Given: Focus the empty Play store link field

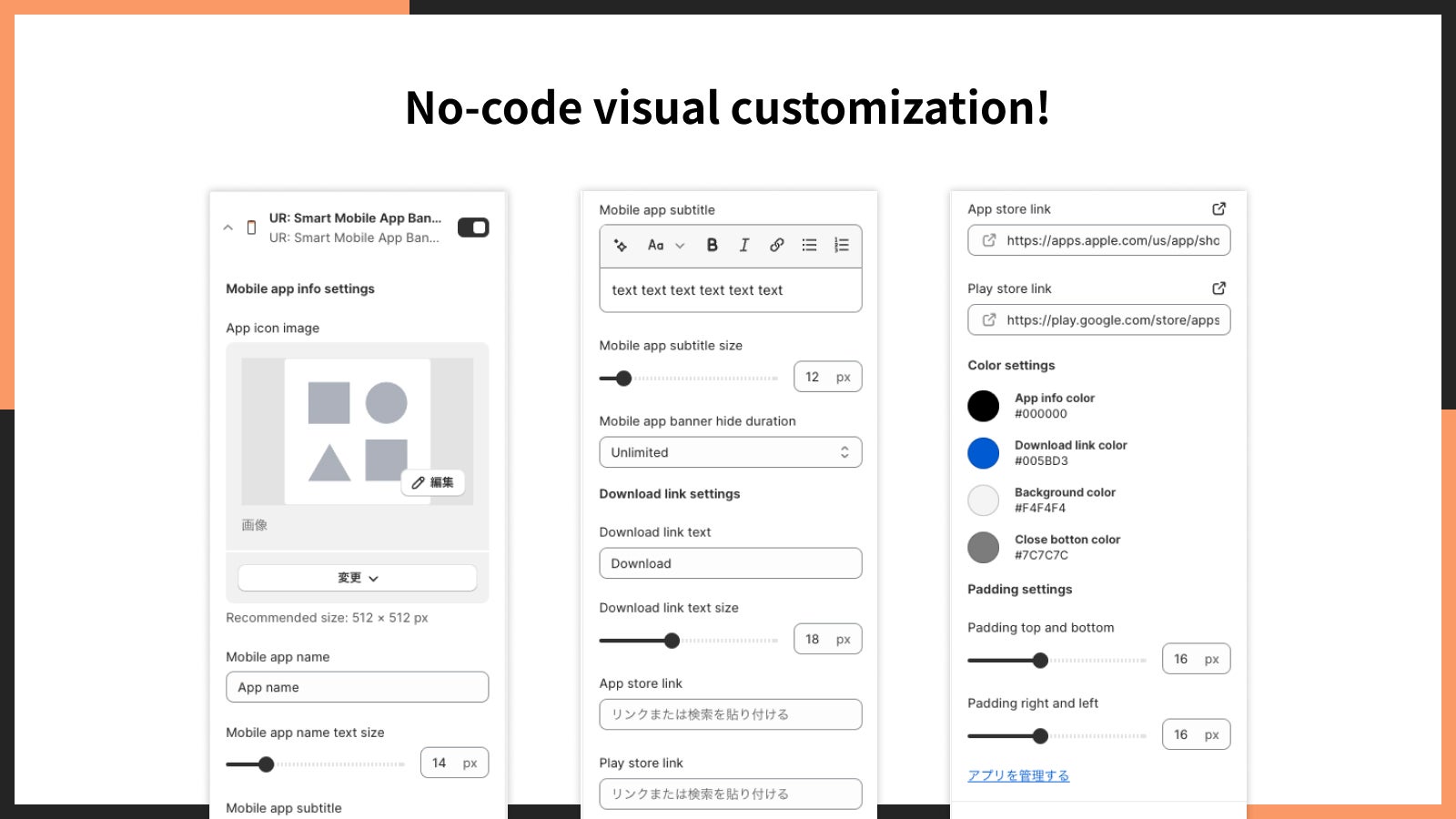Looking at the screenshot, I should [x=731, y=794].
